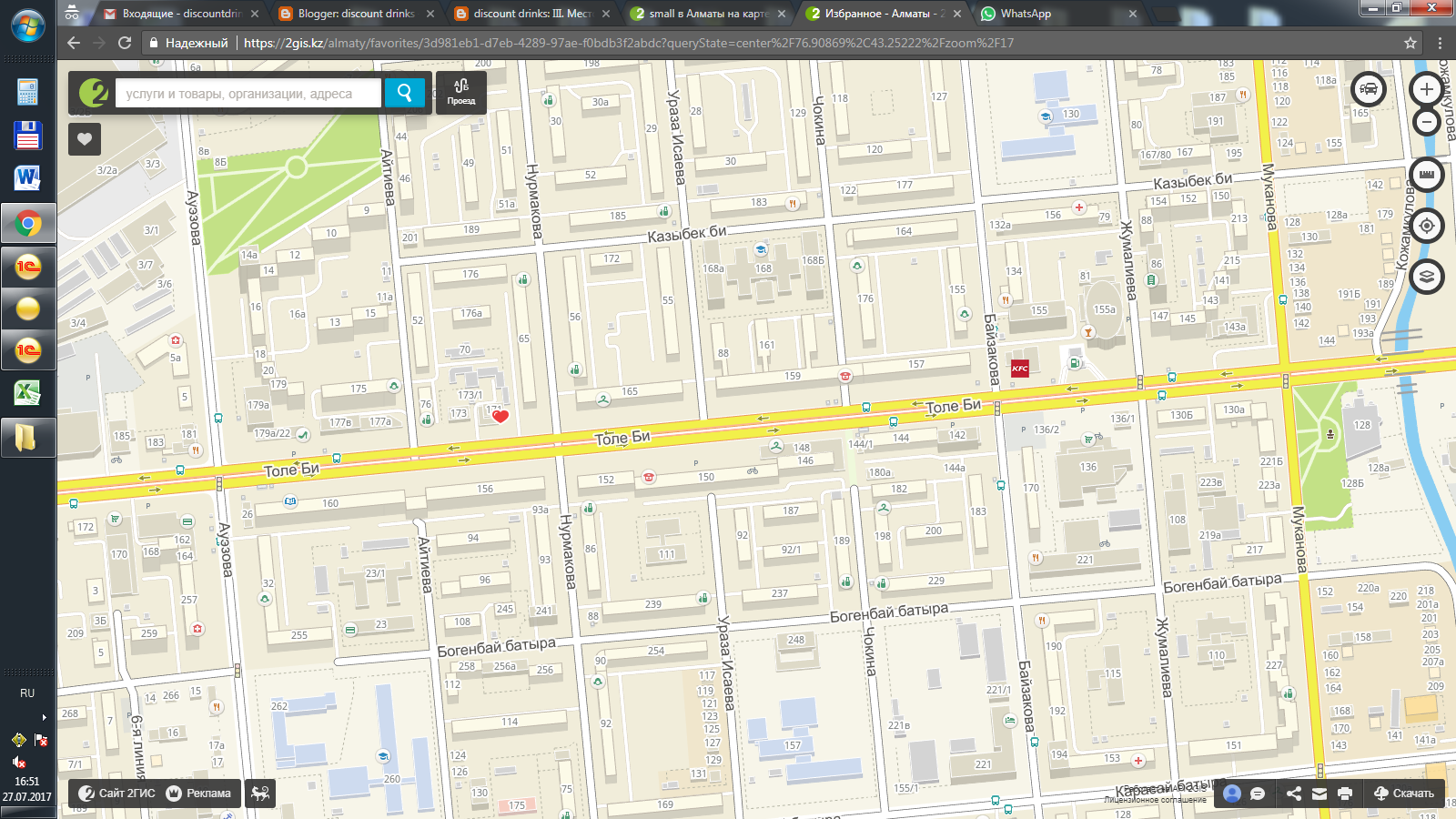Click the Казыбек би label near Ураза Исаева
Screen dimensions: 1456x819
click(687, 234)
